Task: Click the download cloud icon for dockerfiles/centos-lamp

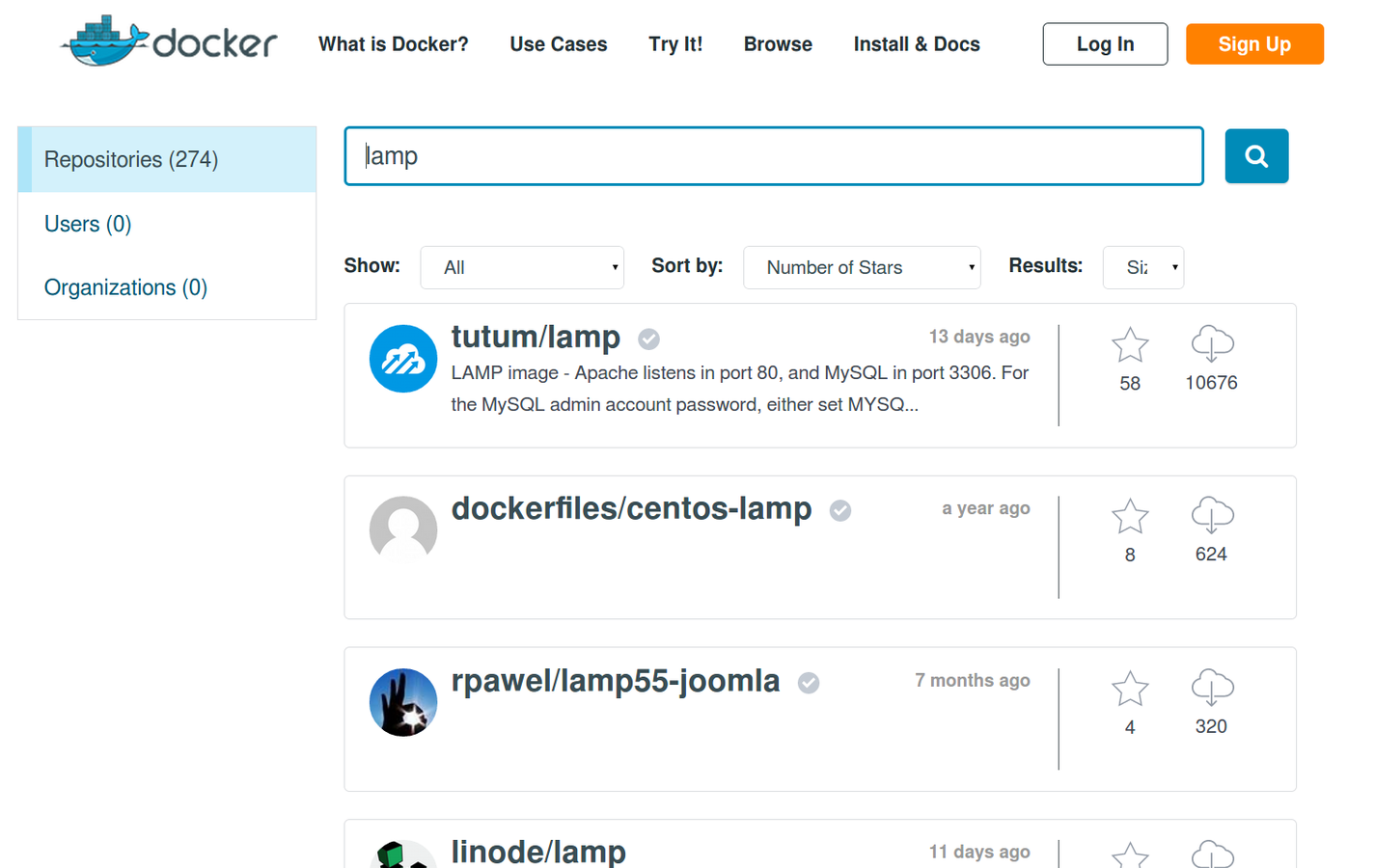Action: tap(1212, 516)
